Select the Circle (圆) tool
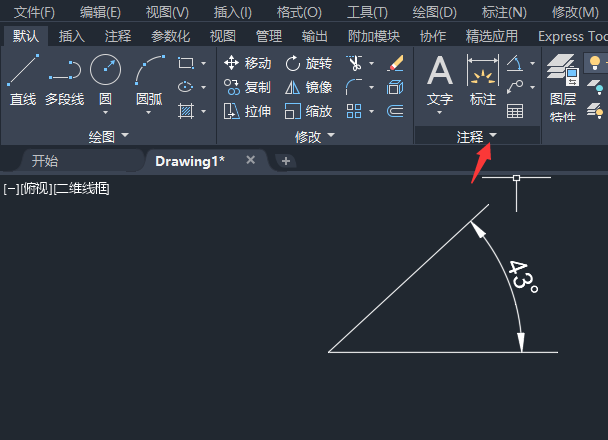 (x=105, y=77)
